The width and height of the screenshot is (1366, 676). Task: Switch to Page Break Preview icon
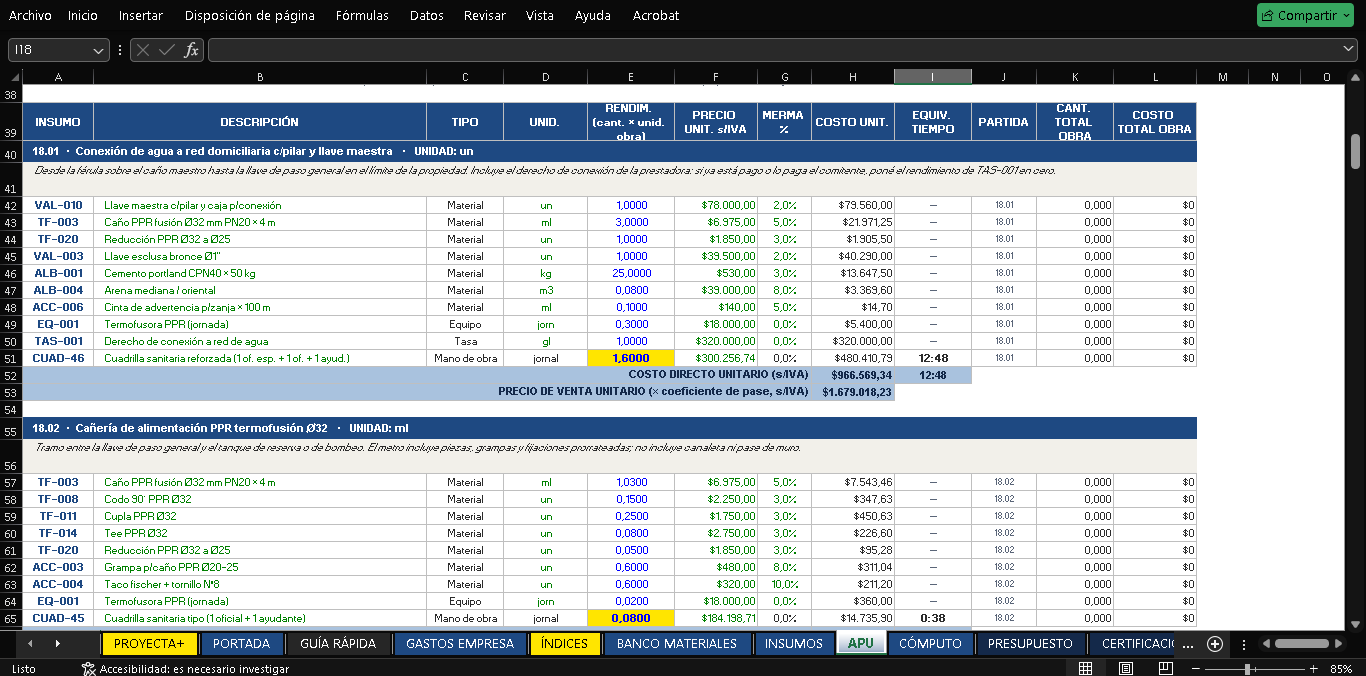tap(1165, 668)
